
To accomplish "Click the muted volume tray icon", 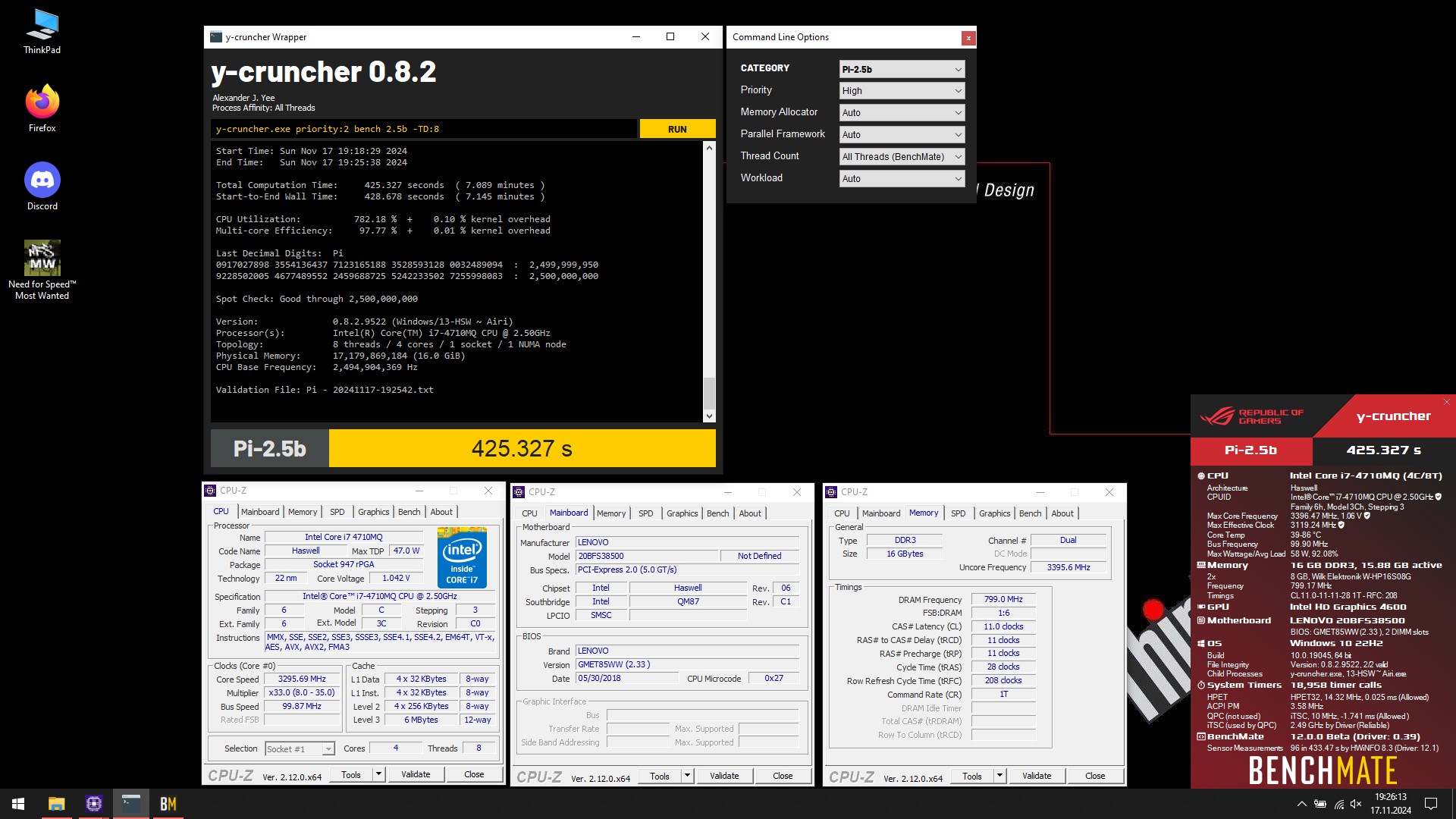I will click(1357, 804).
